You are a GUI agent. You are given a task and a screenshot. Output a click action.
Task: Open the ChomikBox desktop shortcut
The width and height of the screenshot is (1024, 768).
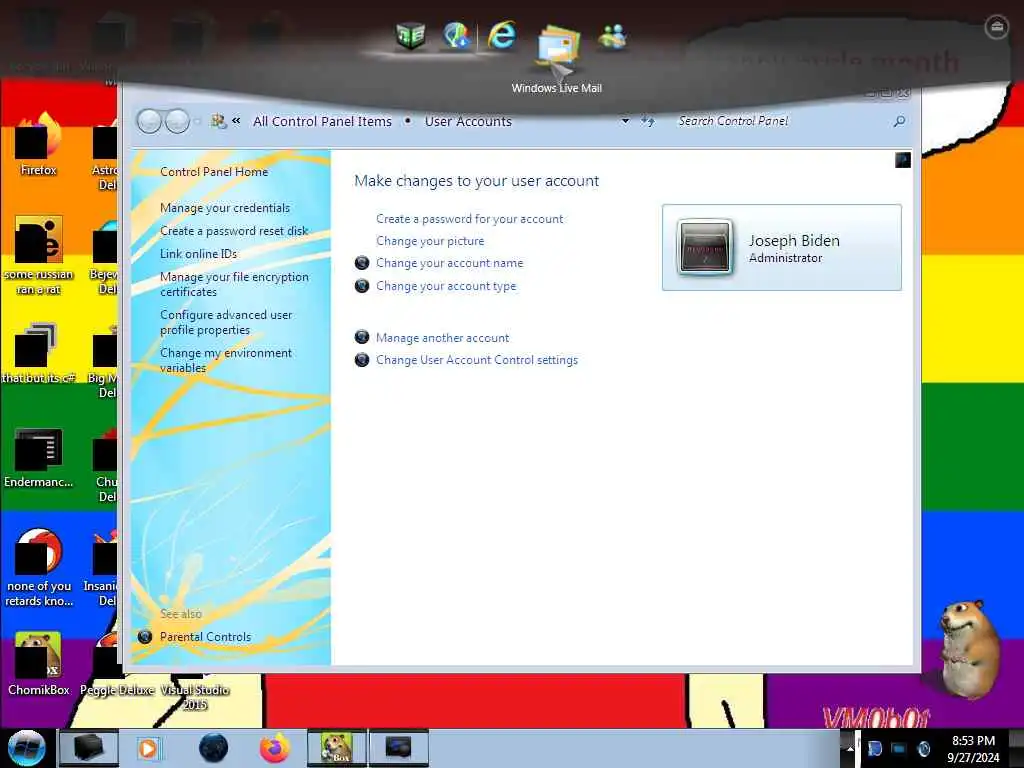(38, 663)
